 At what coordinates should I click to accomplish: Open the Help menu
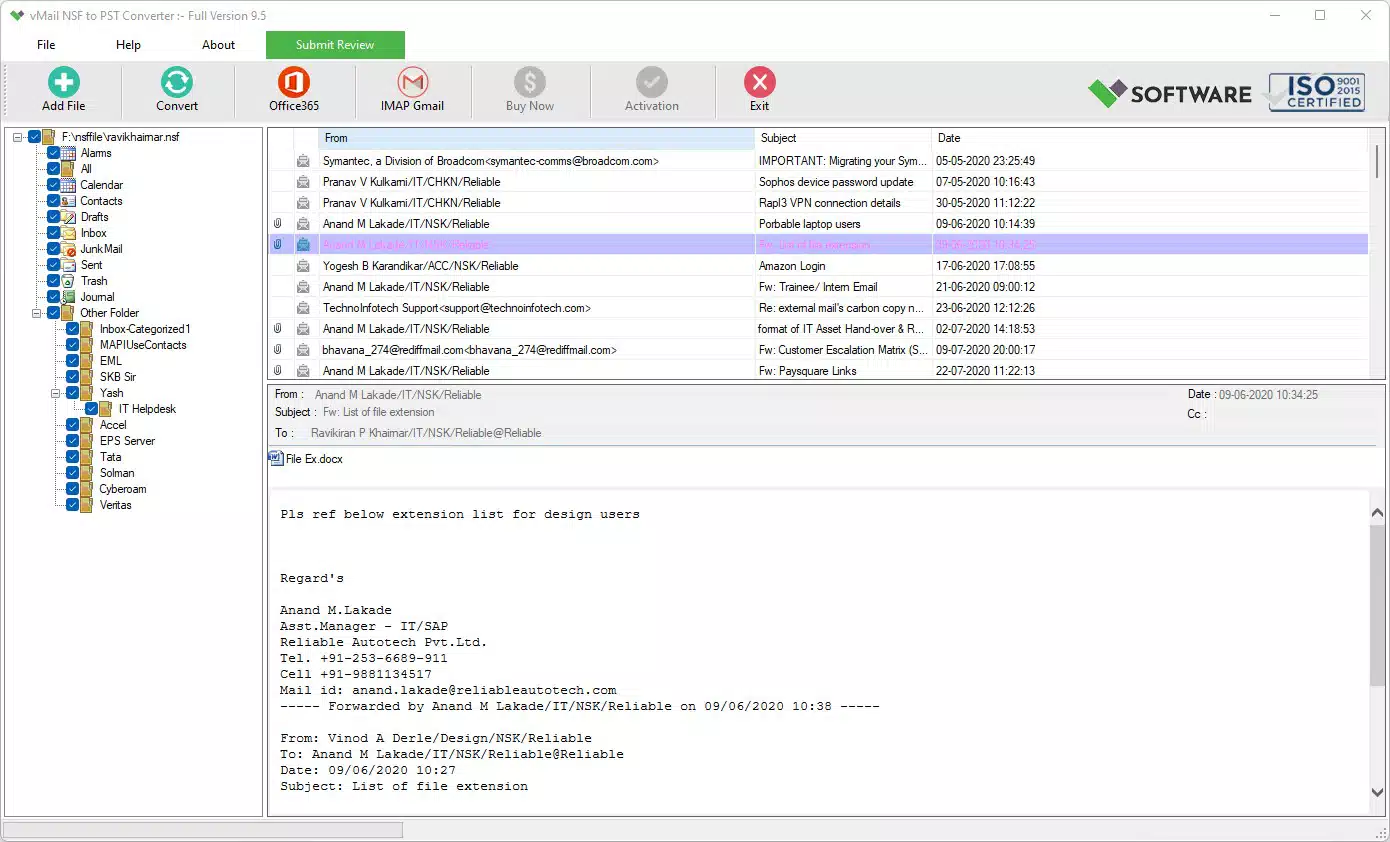tap(128, 45)
